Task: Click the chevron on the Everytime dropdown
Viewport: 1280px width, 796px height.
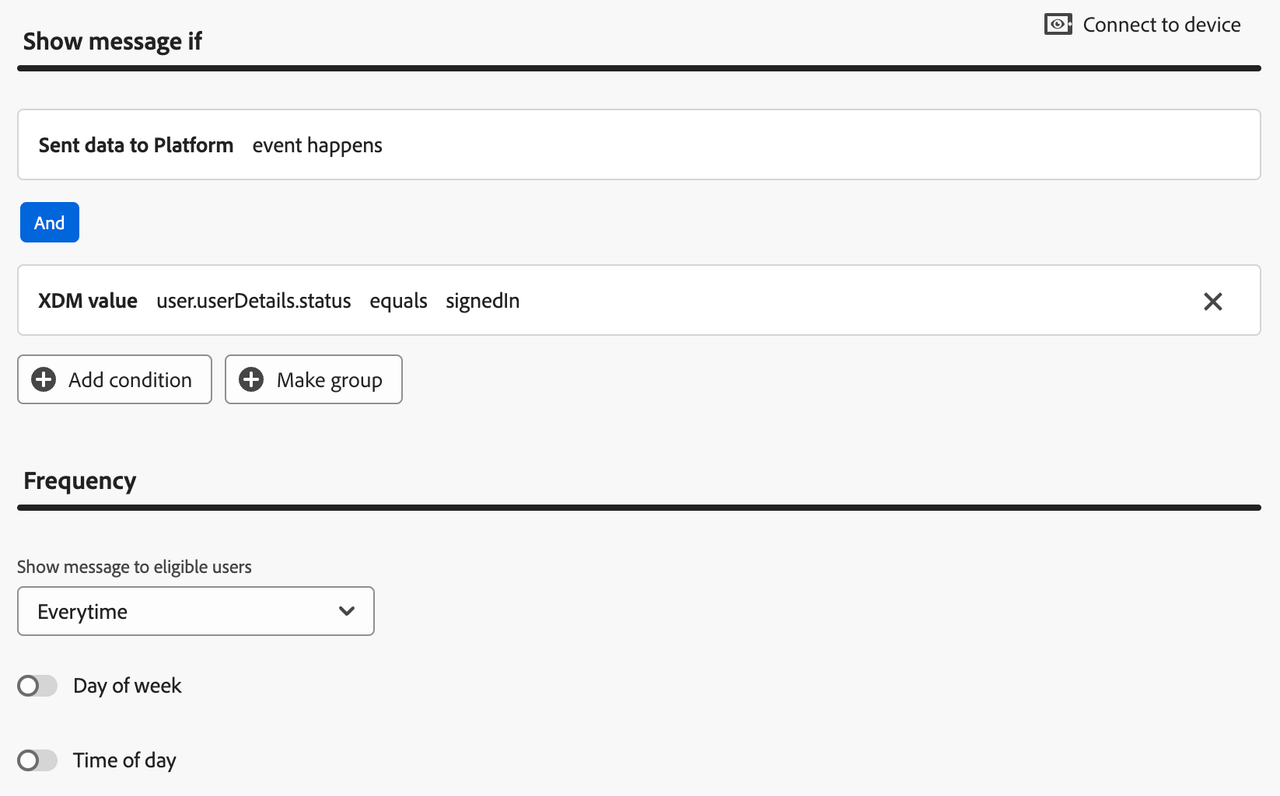Action: click(x=346, y=610)
